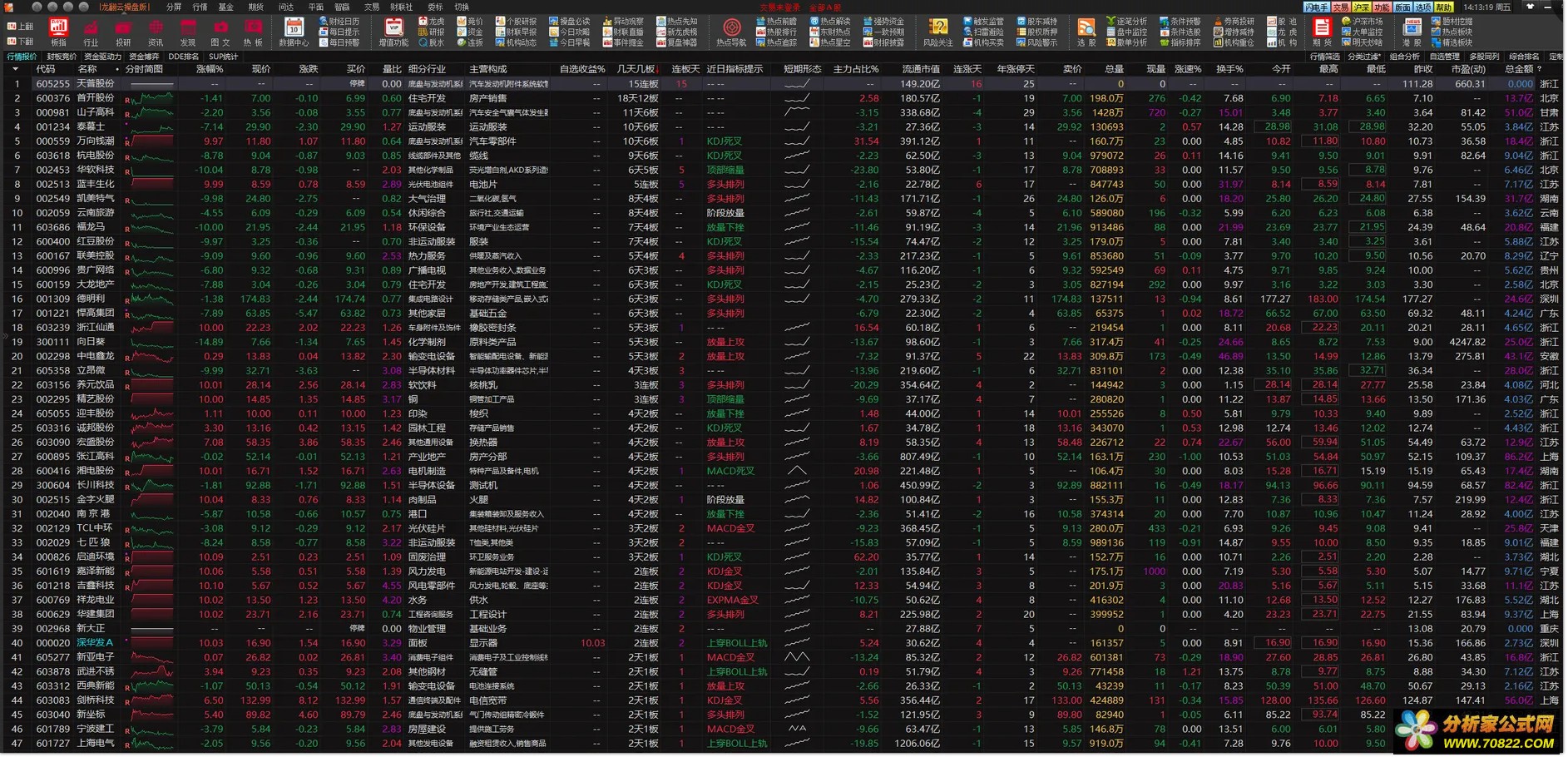
Task: Click the 帮助 button
Action: pyautogui.click(x=1443, y=7)
